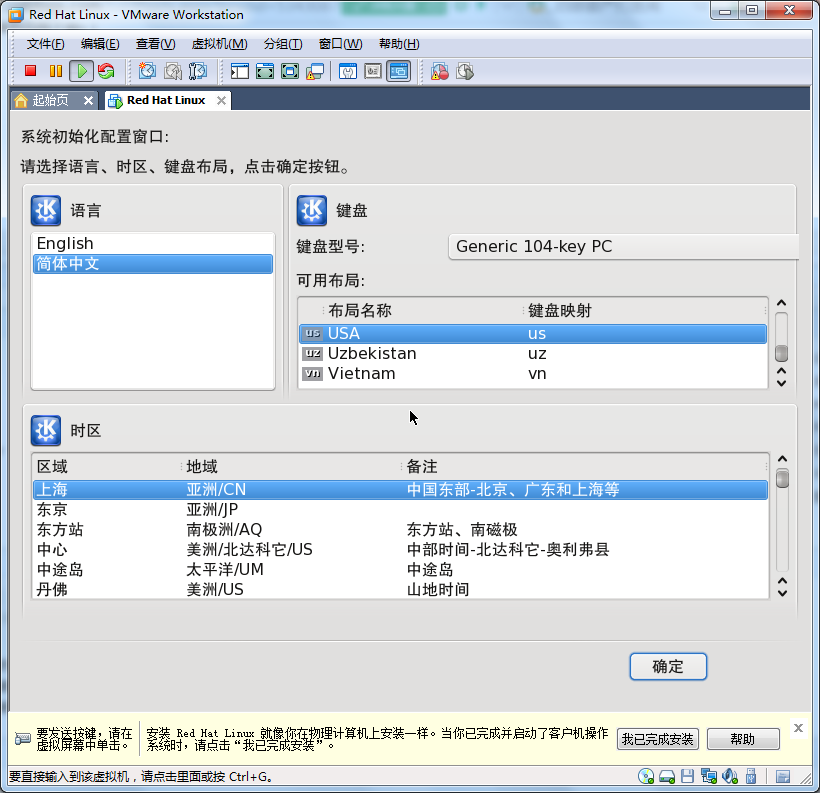
Task: Click the Unity mode warning windows icon
Action: pos(315,71)
